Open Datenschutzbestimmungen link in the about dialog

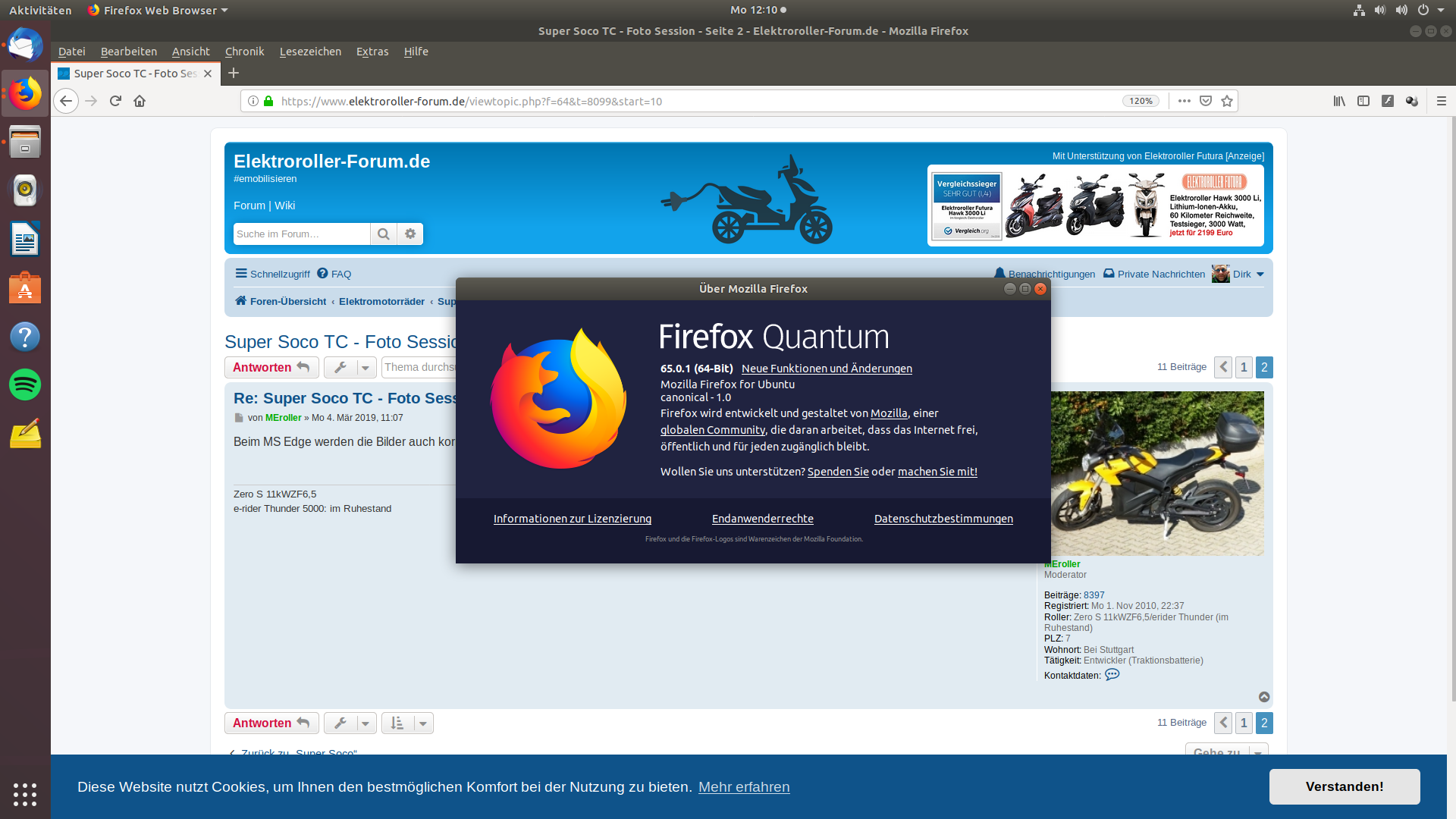[x=943, y=519]
